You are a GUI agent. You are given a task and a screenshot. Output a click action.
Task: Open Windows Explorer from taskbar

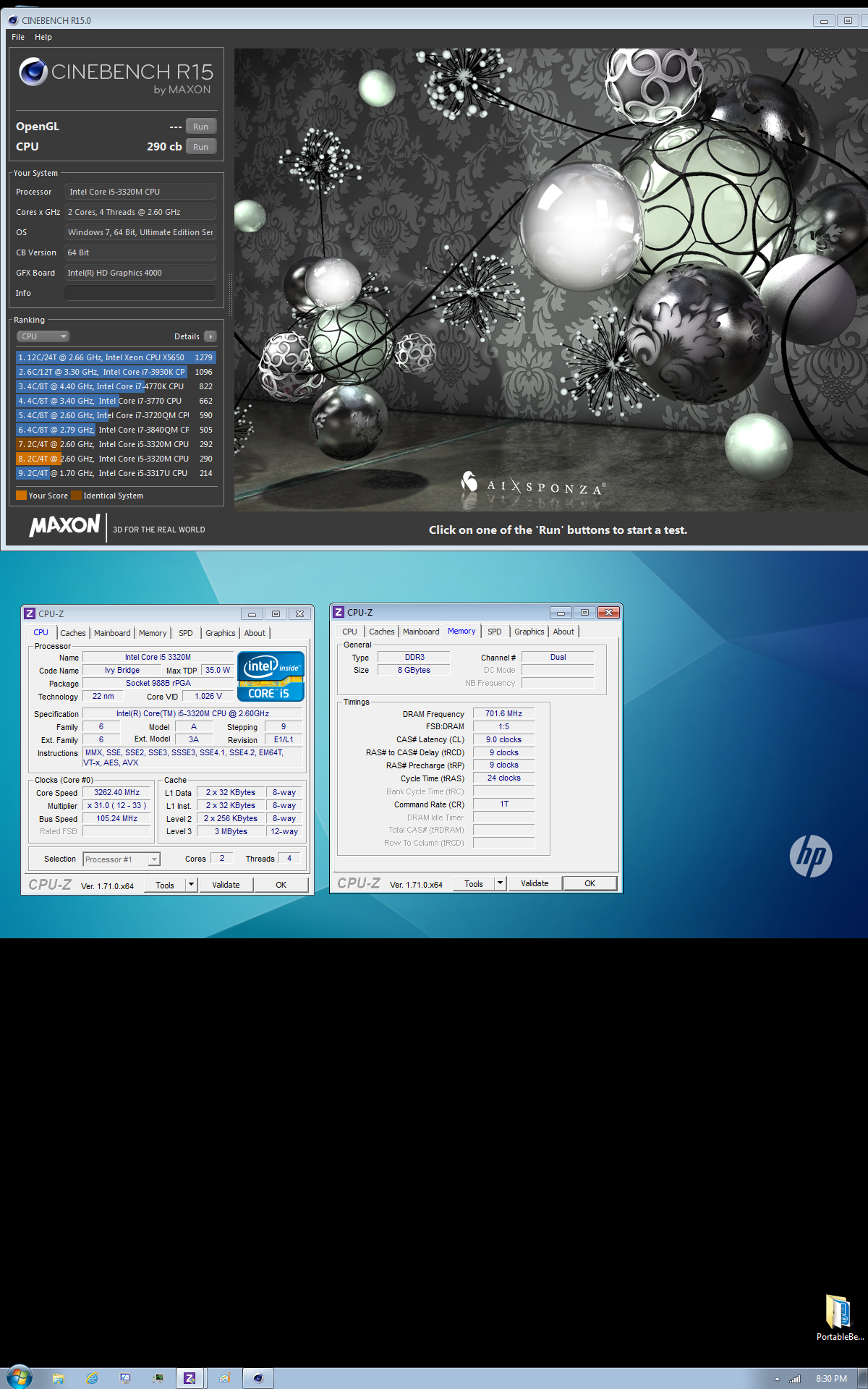(x=59, y=1378)
